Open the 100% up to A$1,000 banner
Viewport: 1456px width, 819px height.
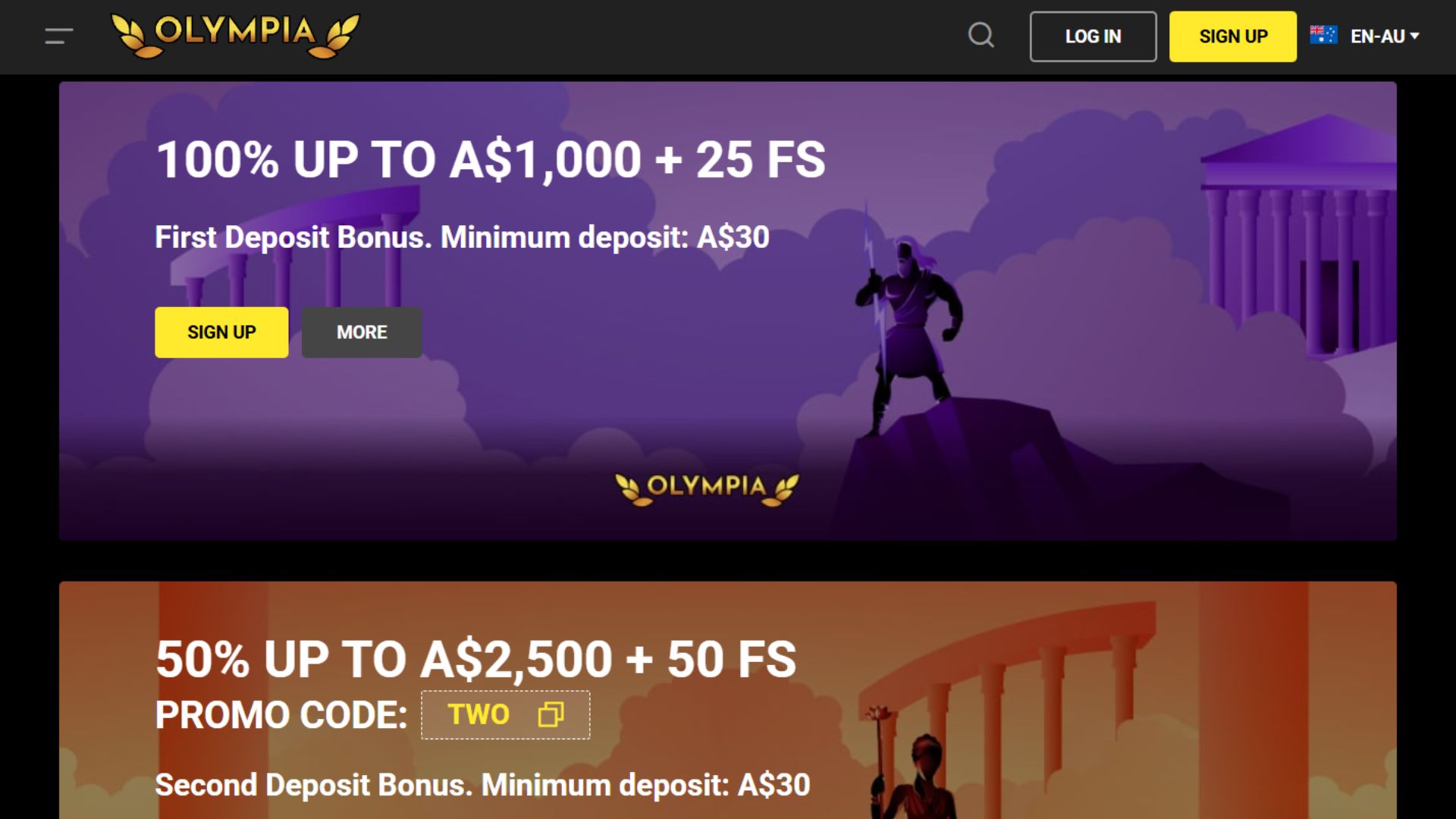tap(728, 311)
